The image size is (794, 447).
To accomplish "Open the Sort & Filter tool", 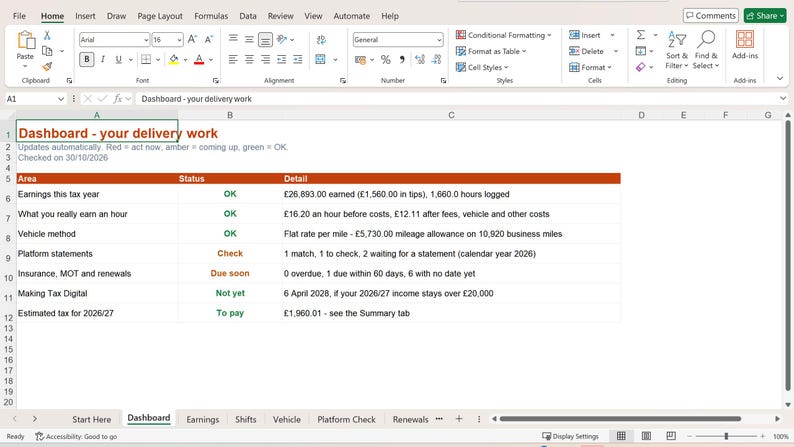I will click(677, 50).
